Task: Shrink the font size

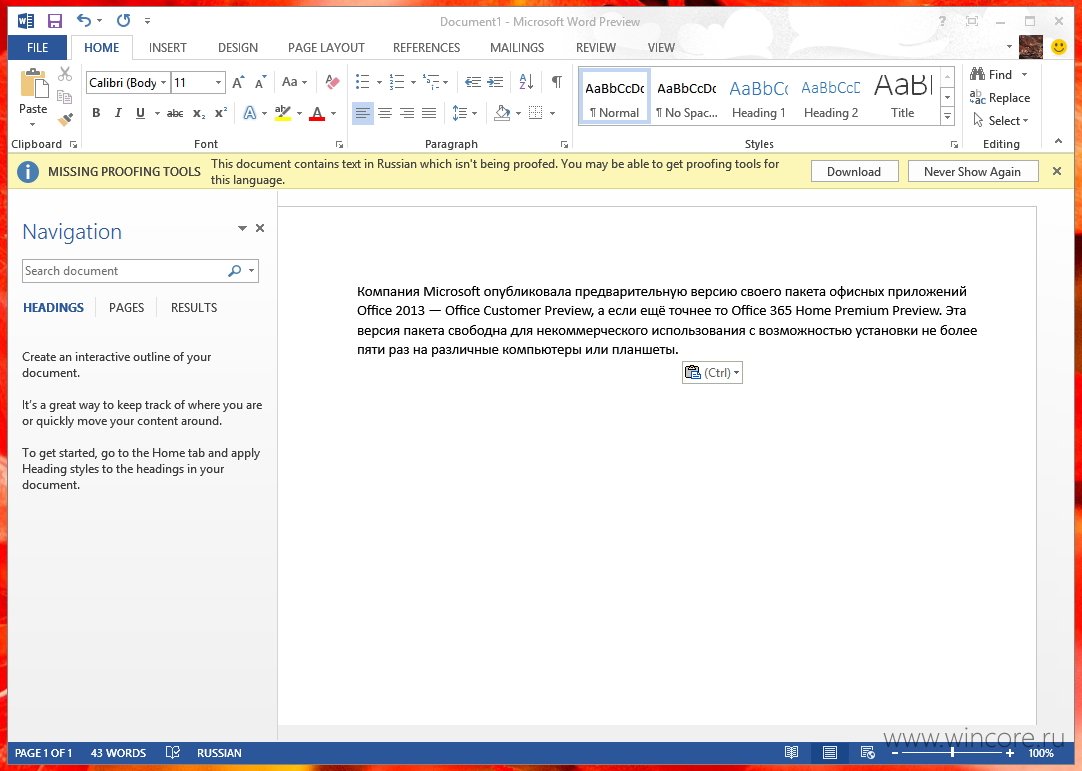Action: (260, 83)
